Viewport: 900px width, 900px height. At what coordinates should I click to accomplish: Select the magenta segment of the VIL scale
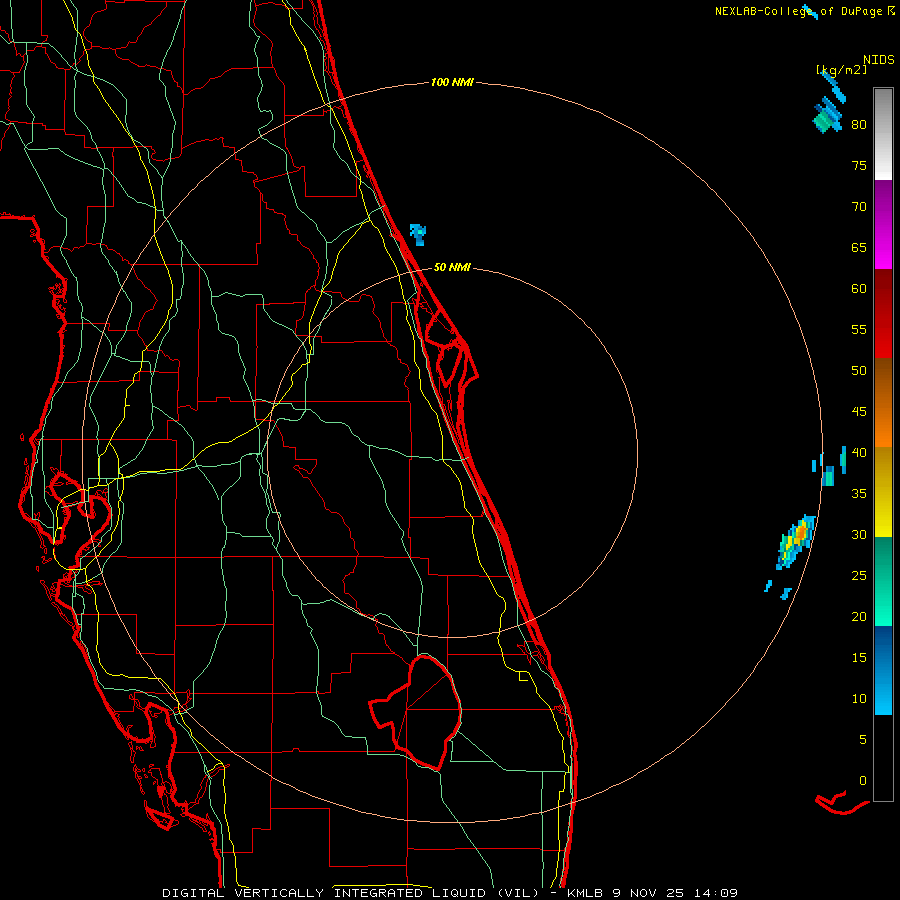pos(883,224)
